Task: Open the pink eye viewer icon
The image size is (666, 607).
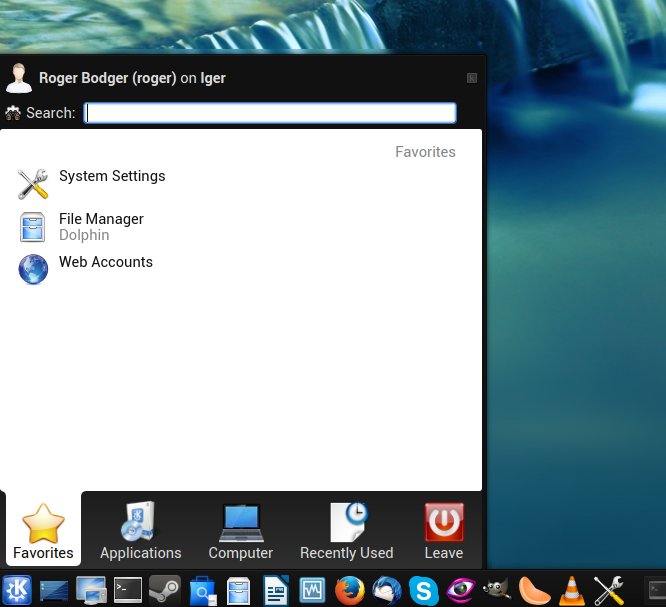Action: [460, 590]
